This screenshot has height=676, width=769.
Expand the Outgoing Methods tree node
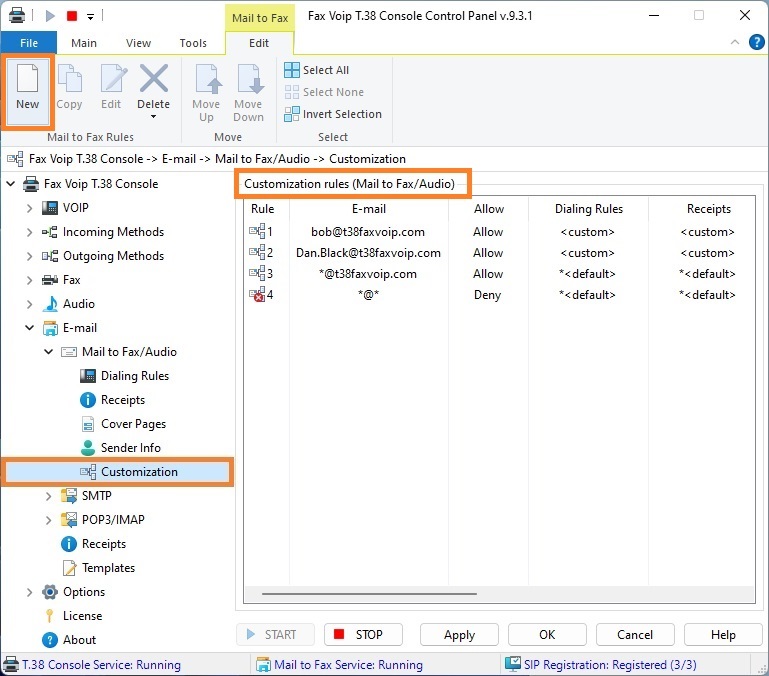29,256
